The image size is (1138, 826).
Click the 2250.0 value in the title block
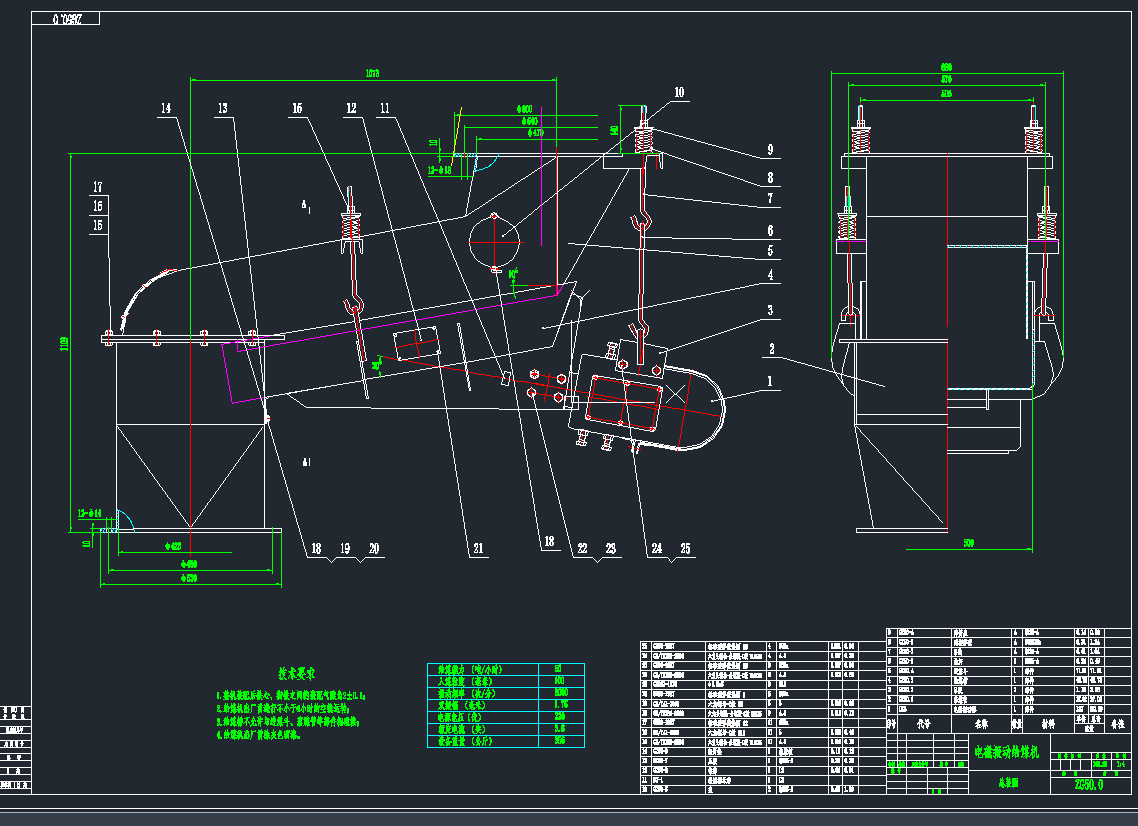1091,783
